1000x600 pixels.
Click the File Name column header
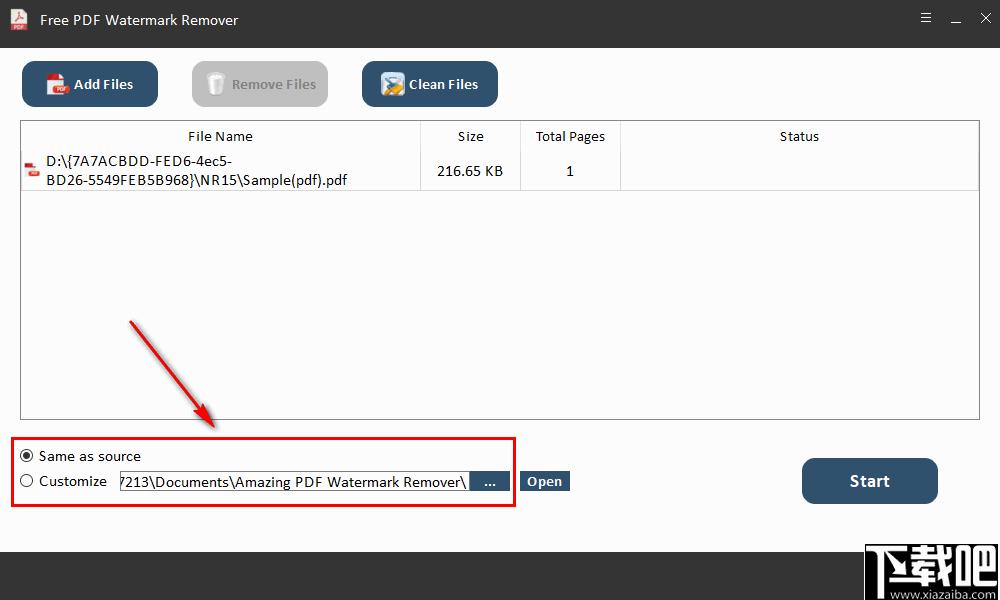(x=220, y=137)
